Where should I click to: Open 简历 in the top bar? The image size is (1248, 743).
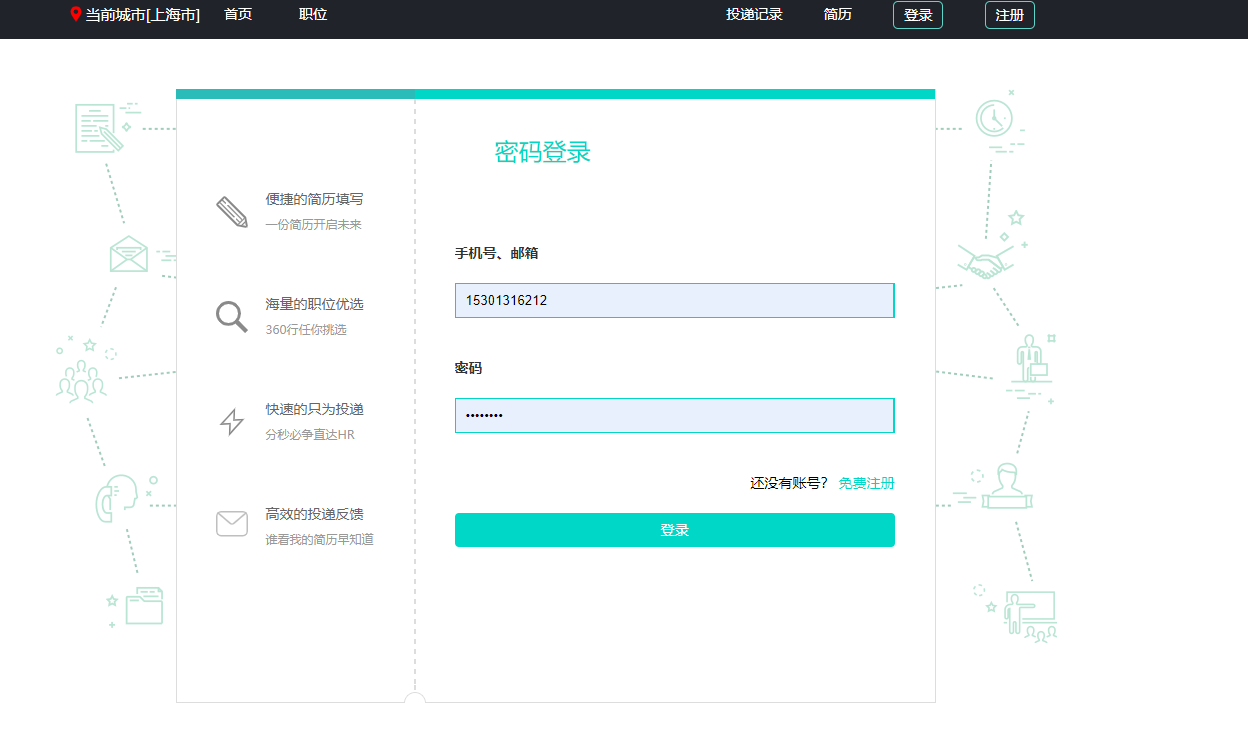click(838, 15)
